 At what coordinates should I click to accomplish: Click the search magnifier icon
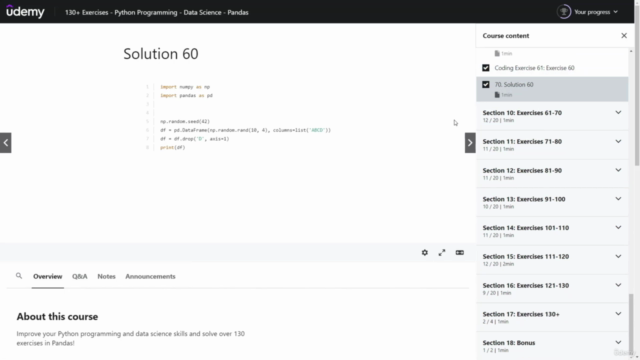click(19, 276)
